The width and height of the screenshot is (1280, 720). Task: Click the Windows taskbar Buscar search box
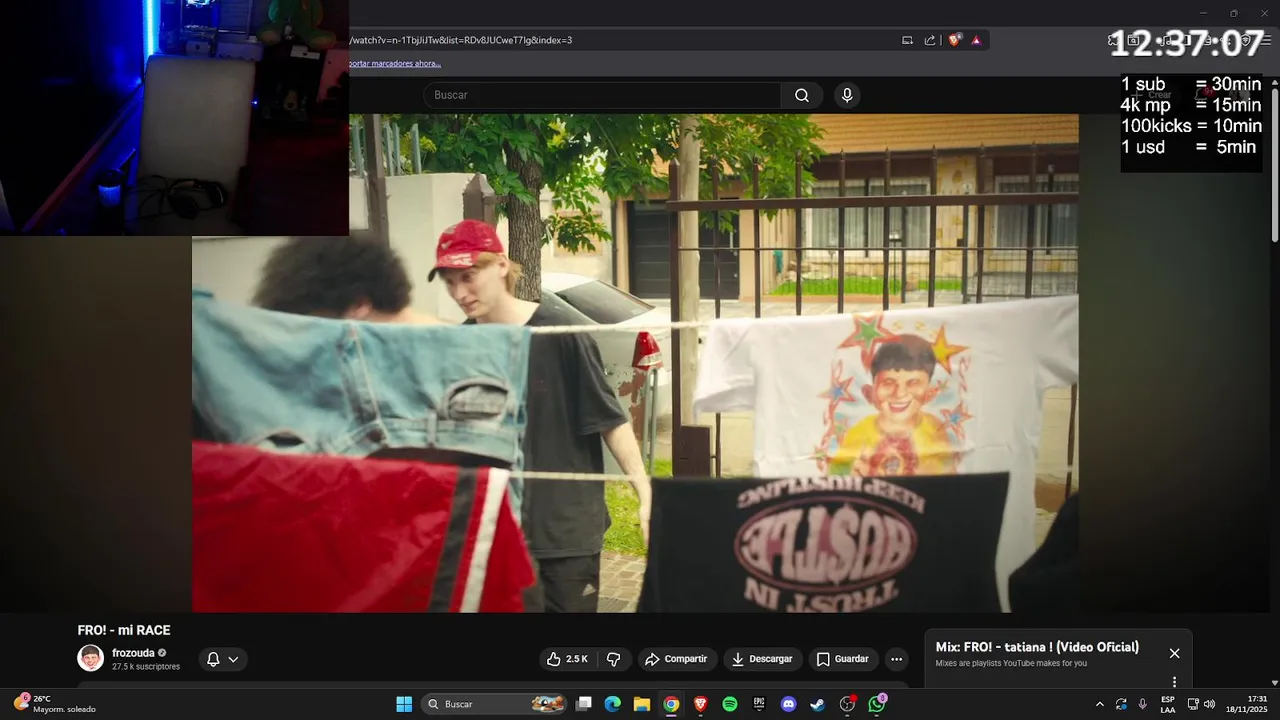point(495,704)
